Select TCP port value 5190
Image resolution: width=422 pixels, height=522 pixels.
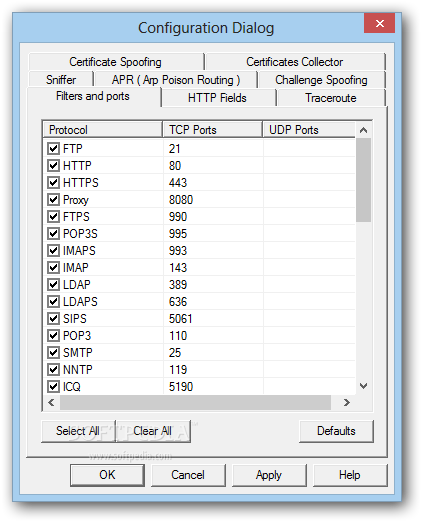181,386
